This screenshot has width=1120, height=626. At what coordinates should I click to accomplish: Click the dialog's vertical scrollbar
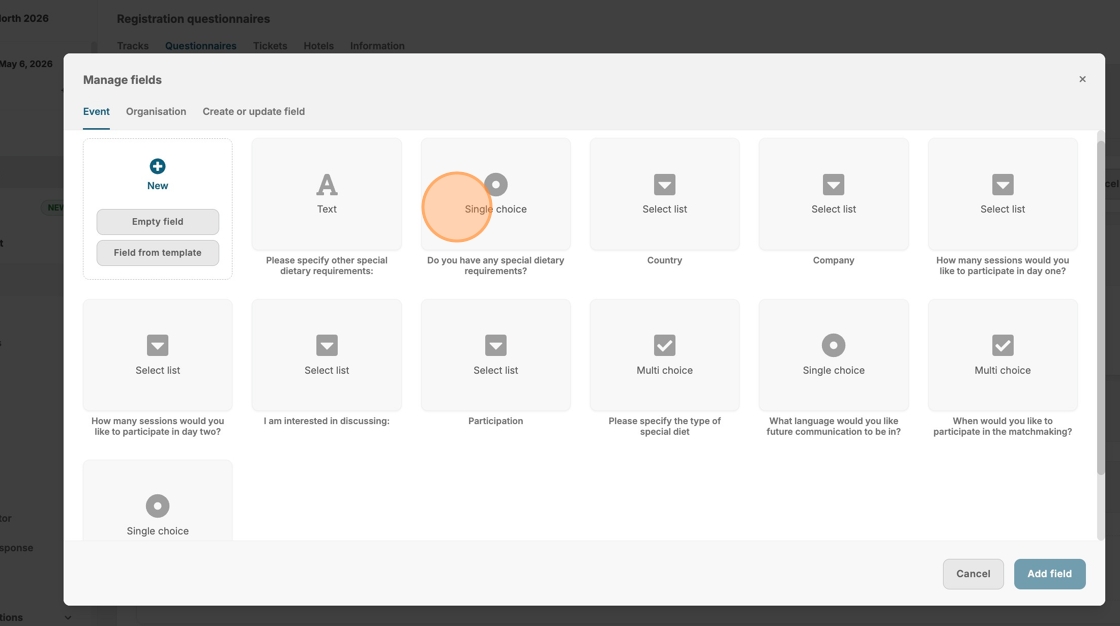tap(1101, 307)
